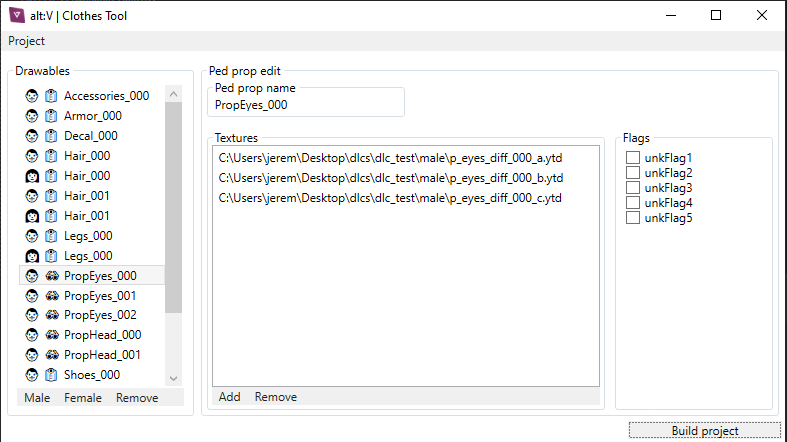Click the male face icon beside Decal_000
The image size is (787, 442).
tap(32, 136)
